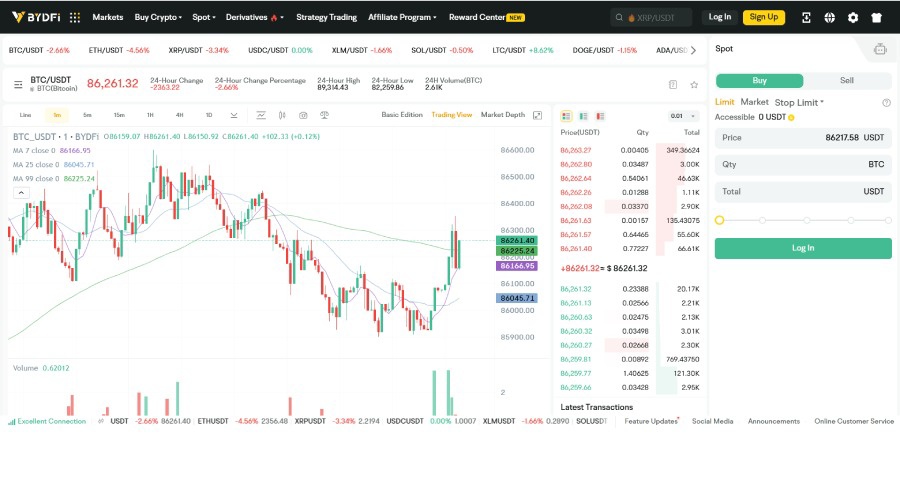Select the 4H chart interval

pos(179,115)
